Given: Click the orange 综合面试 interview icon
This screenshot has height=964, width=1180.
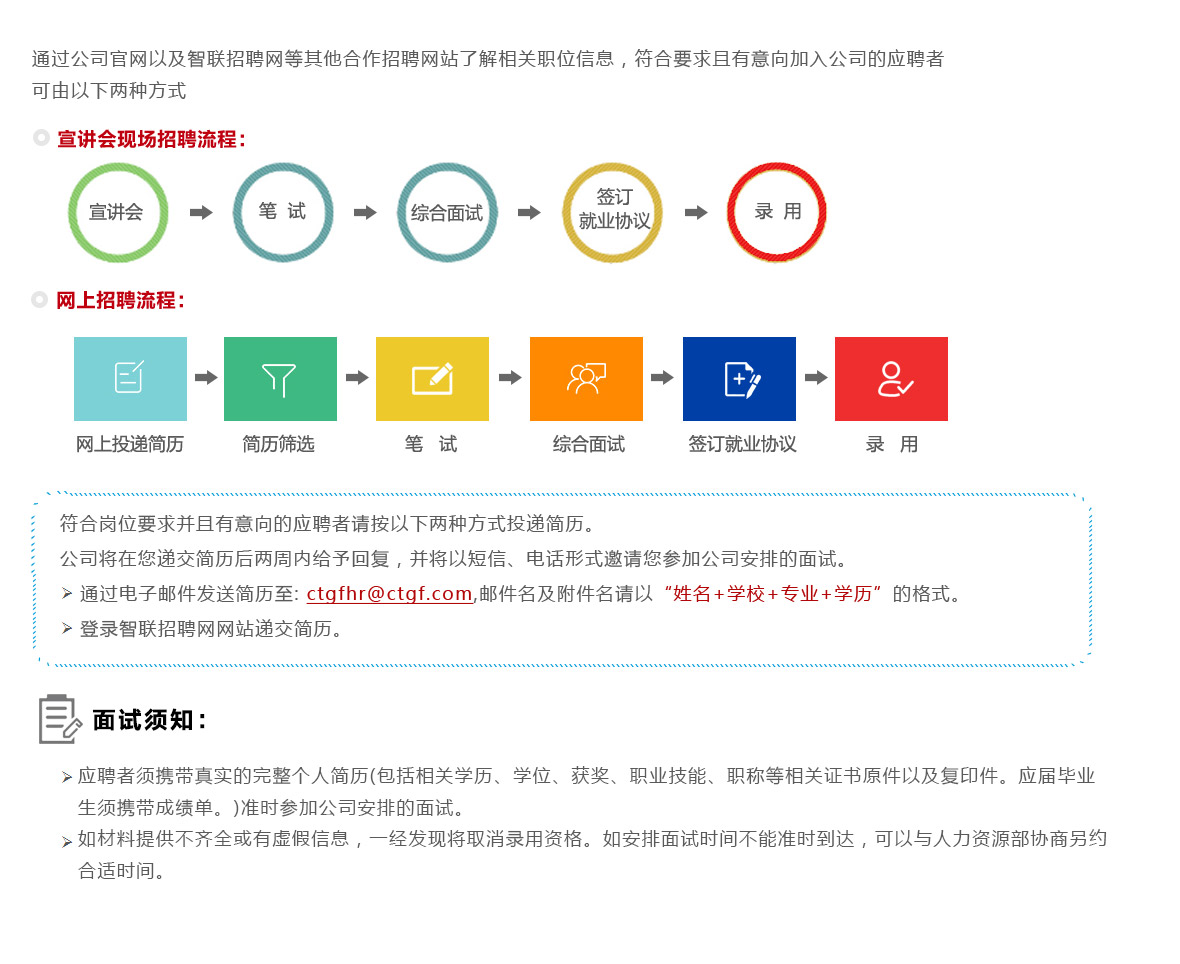Looking at the screenshot, I should pos(586,379).
